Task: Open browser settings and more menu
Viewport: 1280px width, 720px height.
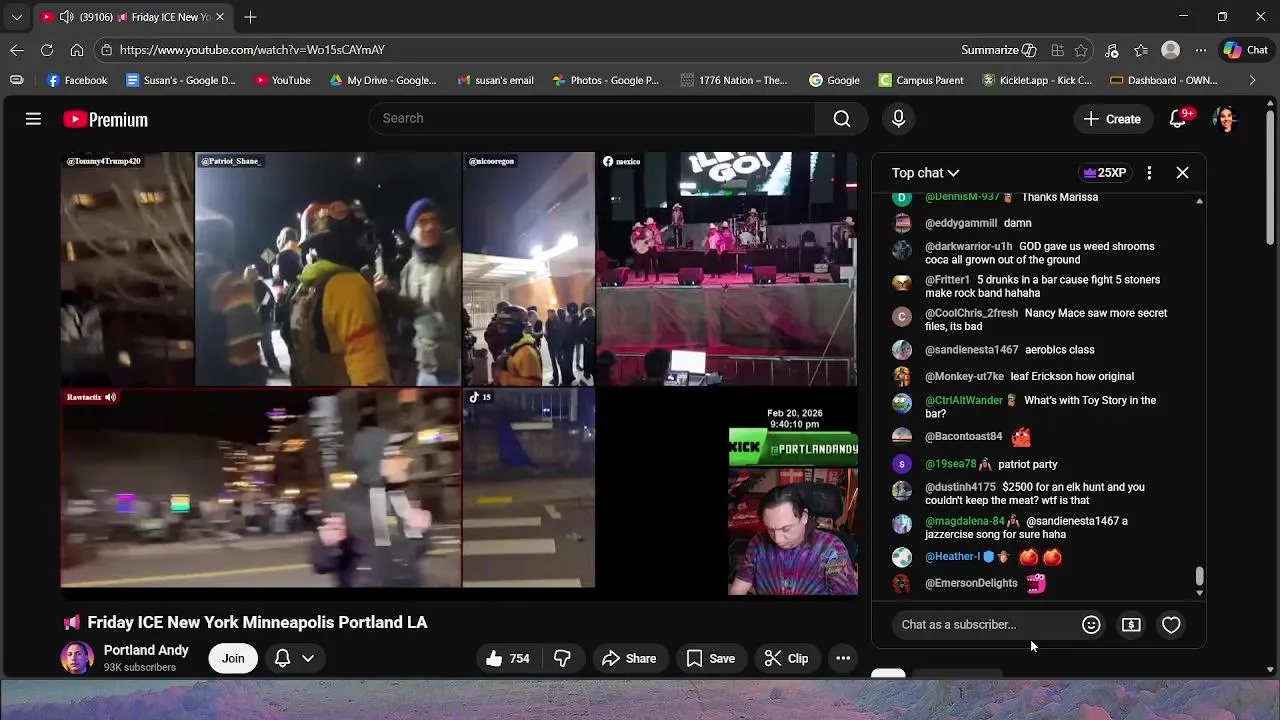Action: pos(1201,50)
